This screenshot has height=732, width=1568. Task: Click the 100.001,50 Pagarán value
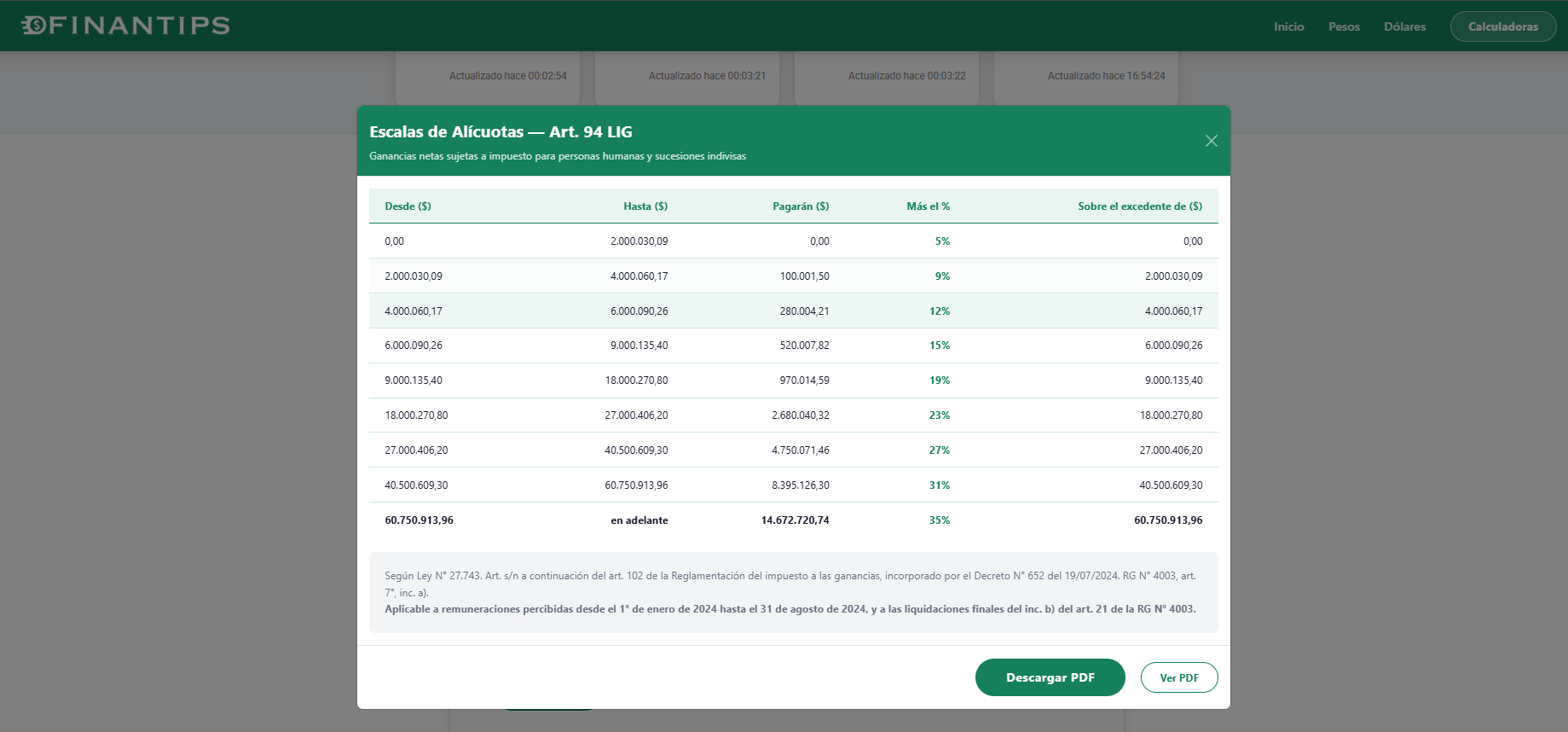804,276
